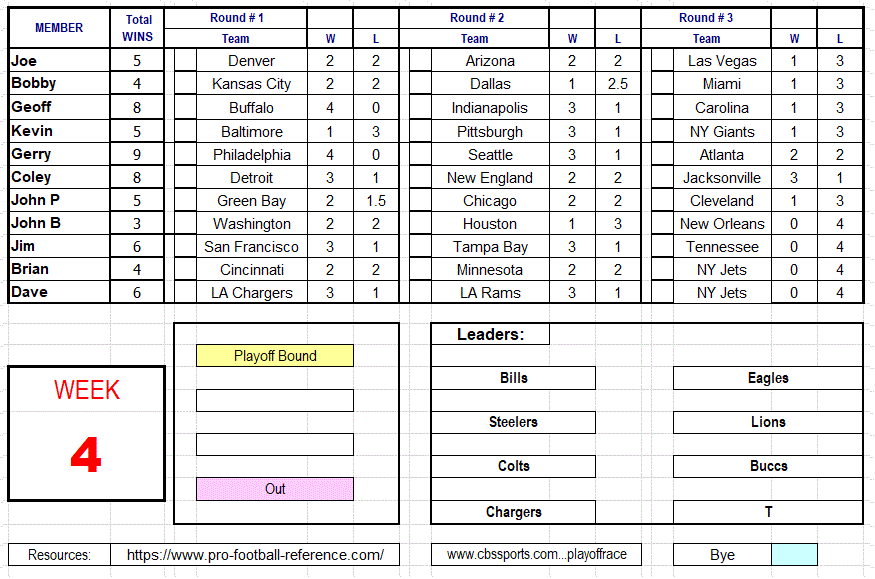
Task: Click the light blue Bye color cell
Action: pyautogui.click(x=794, y=555)
